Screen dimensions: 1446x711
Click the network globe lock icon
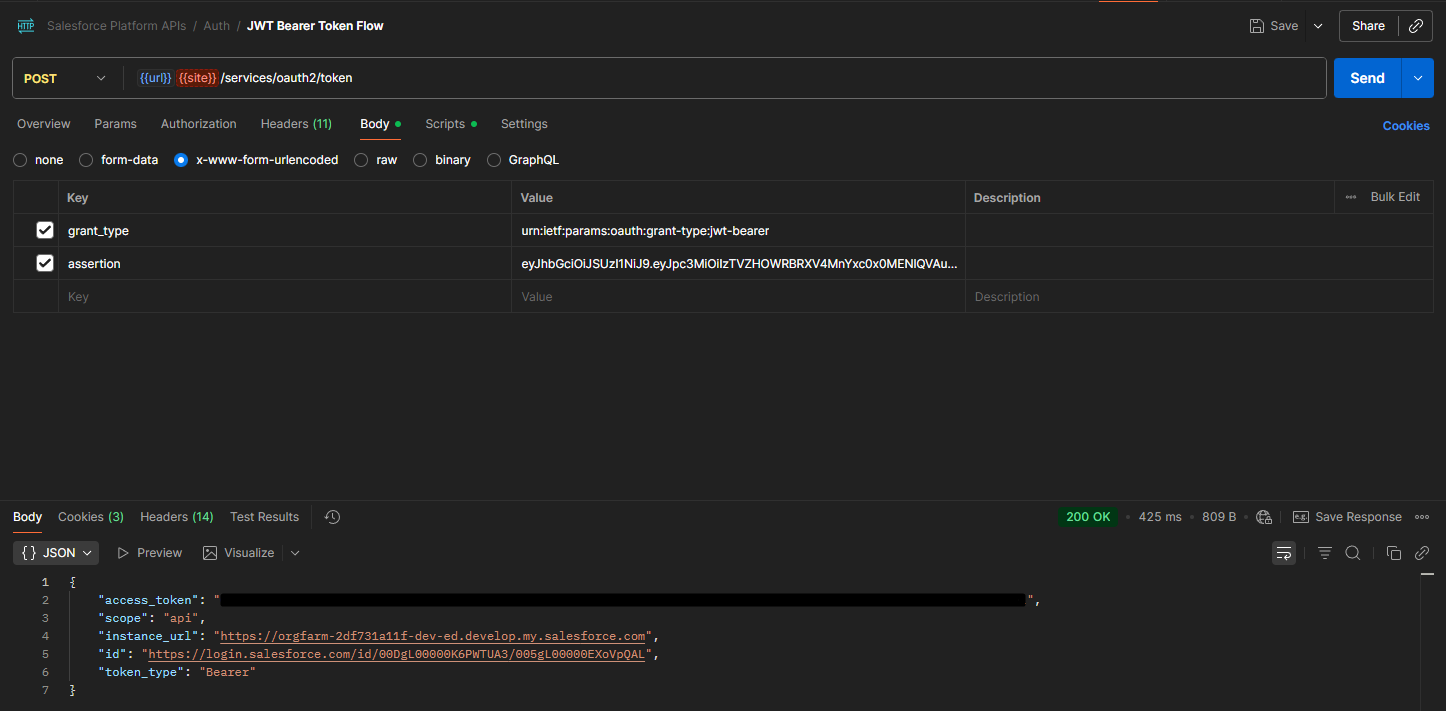click(1264, 517)
